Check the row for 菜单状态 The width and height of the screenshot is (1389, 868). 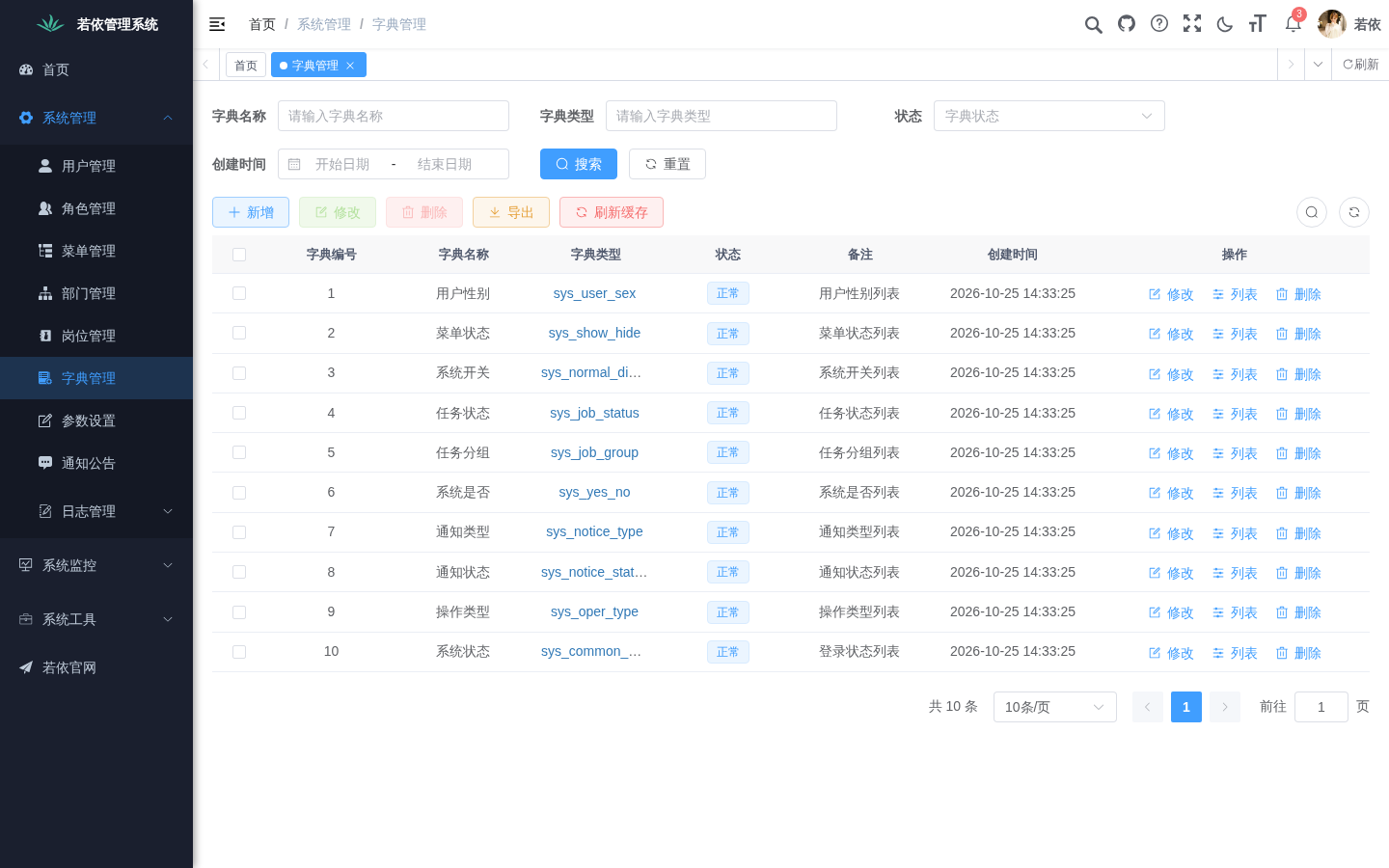point(239,333)
